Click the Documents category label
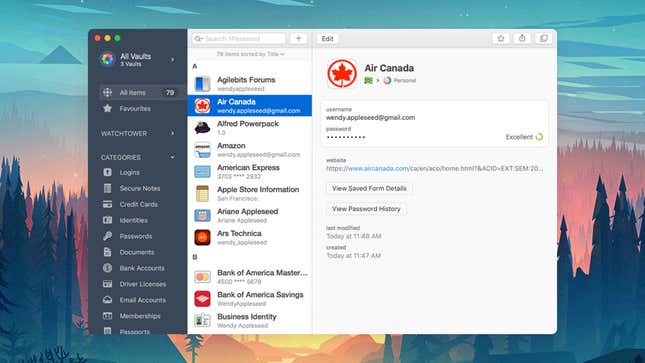 [137, 252]
